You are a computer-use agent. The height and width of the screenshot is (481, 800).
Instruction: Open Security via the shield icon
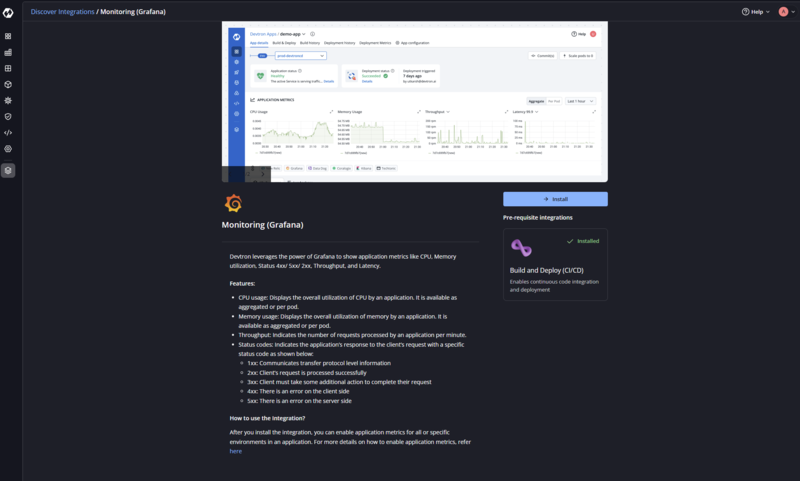point(8,117)
